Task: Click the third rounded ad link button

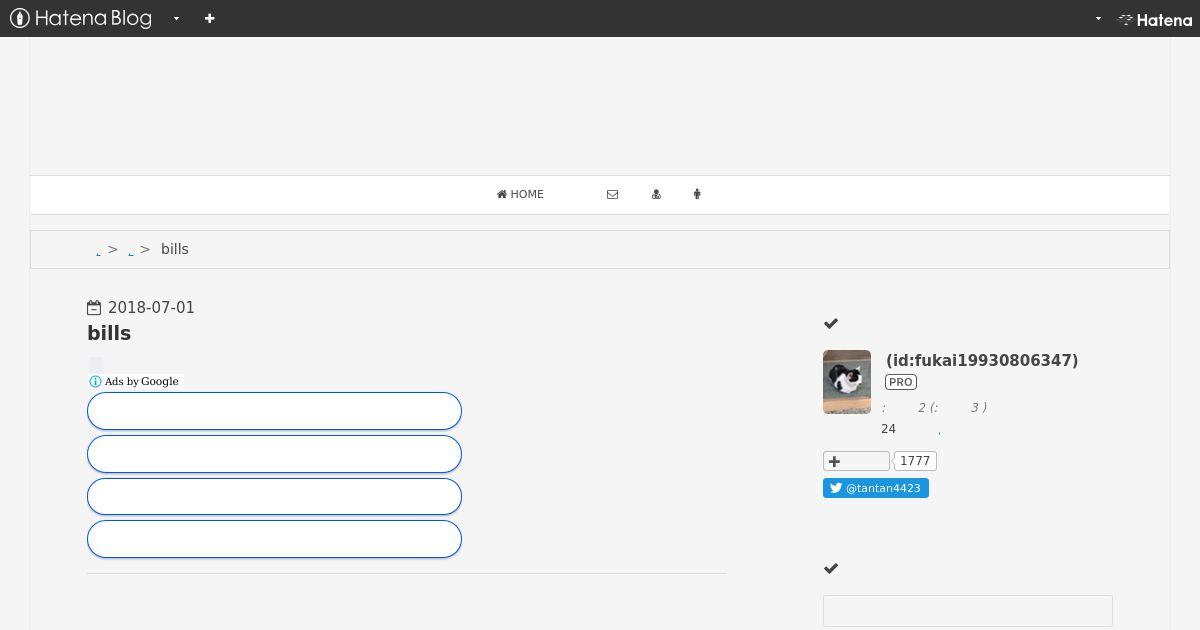Action: point(274,496)
